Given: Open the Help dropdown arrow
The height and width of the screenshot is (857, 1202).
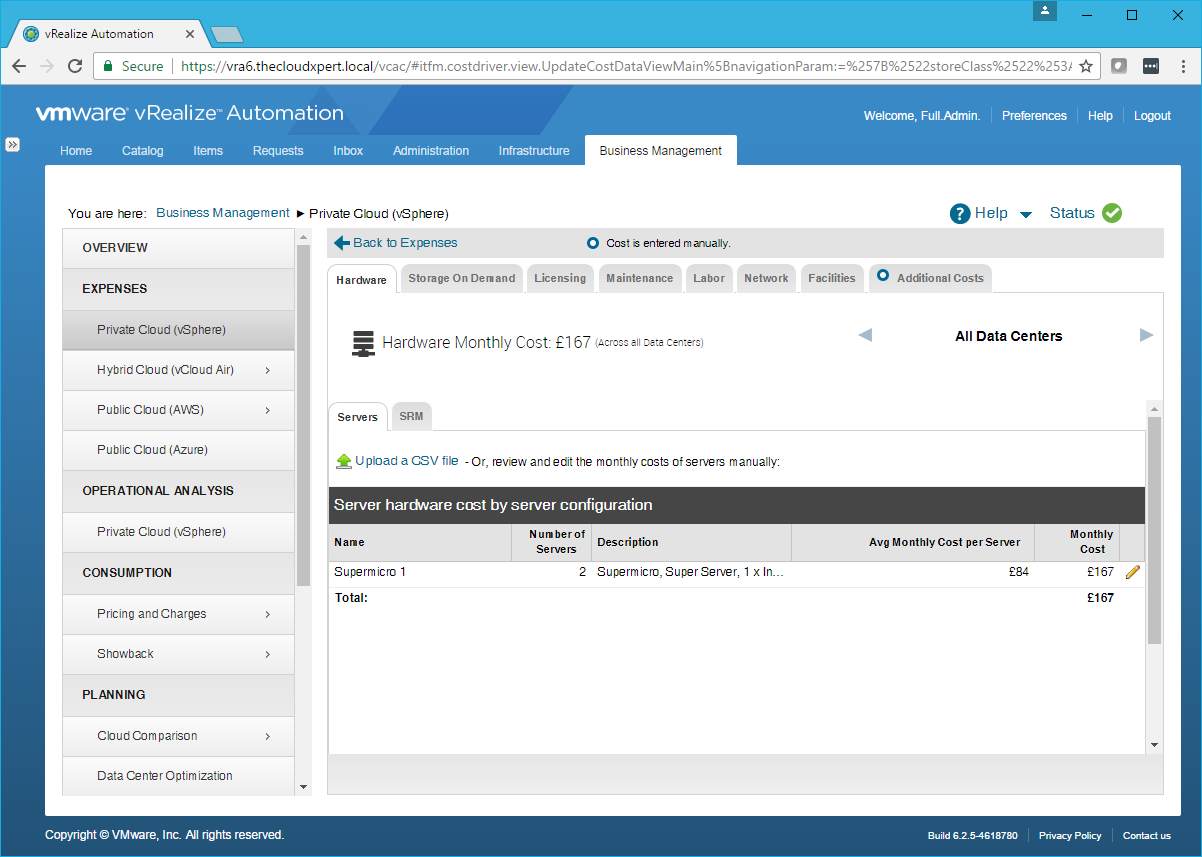Looking at the screenshot, I should coord(1025,214).
